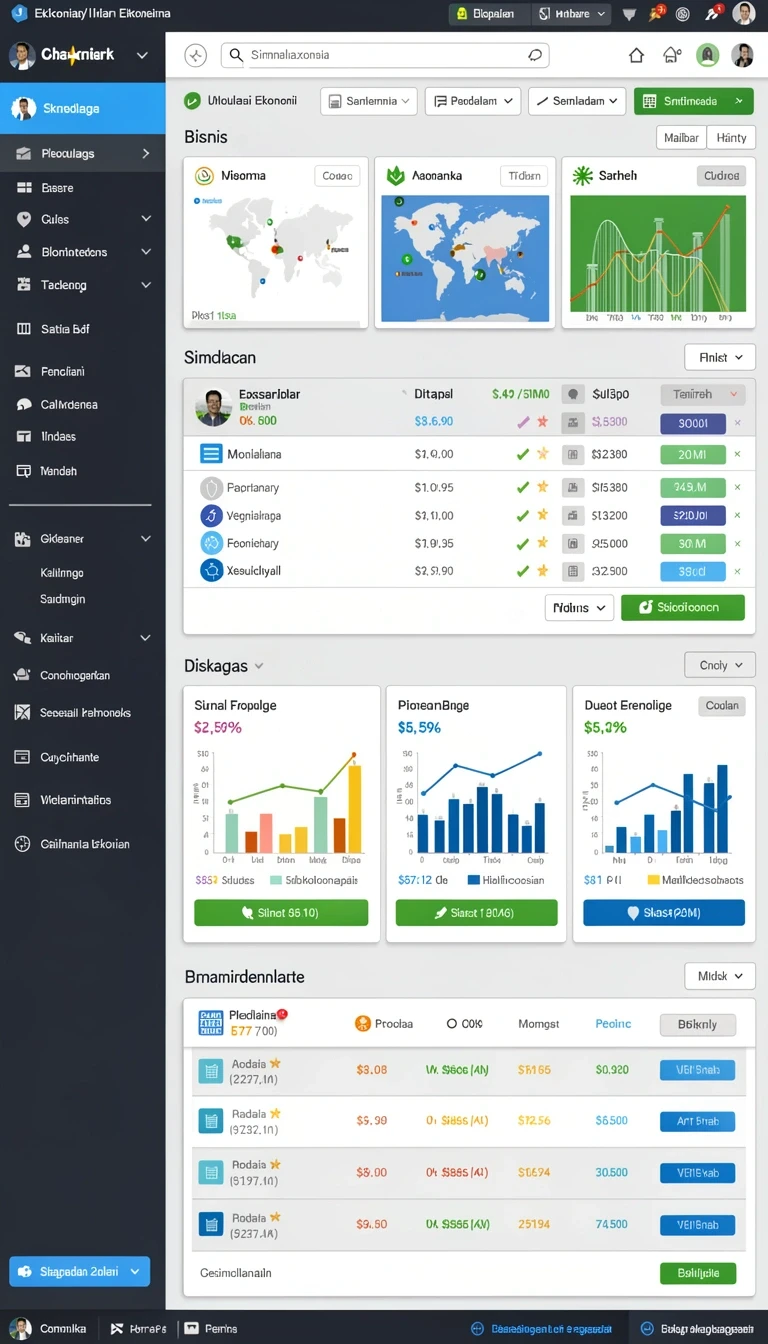Click the blue Slast button under Duoot Erenolige
This screenshot has width=768, height=1344.
tap(664, 912)
